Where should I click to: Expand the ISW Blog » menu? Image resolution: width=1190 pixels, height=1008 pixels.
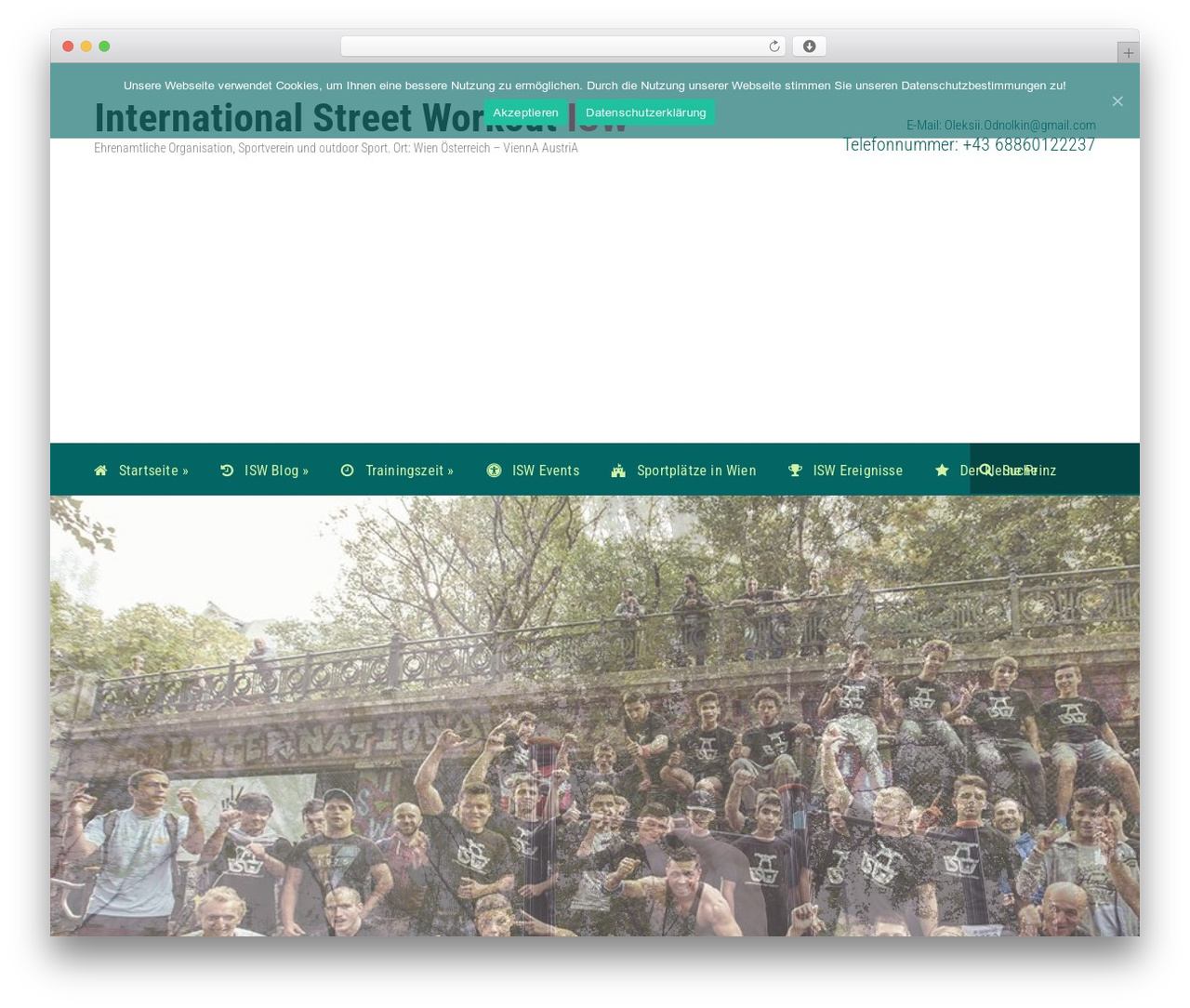click(x=264, y=471)
